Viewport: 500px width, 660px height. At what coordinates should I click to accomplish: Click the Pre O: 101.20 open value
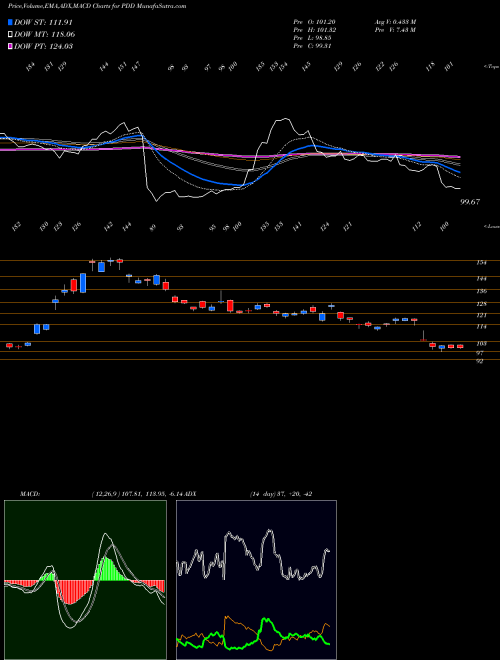pyautogui.click(x=314, y=22)
